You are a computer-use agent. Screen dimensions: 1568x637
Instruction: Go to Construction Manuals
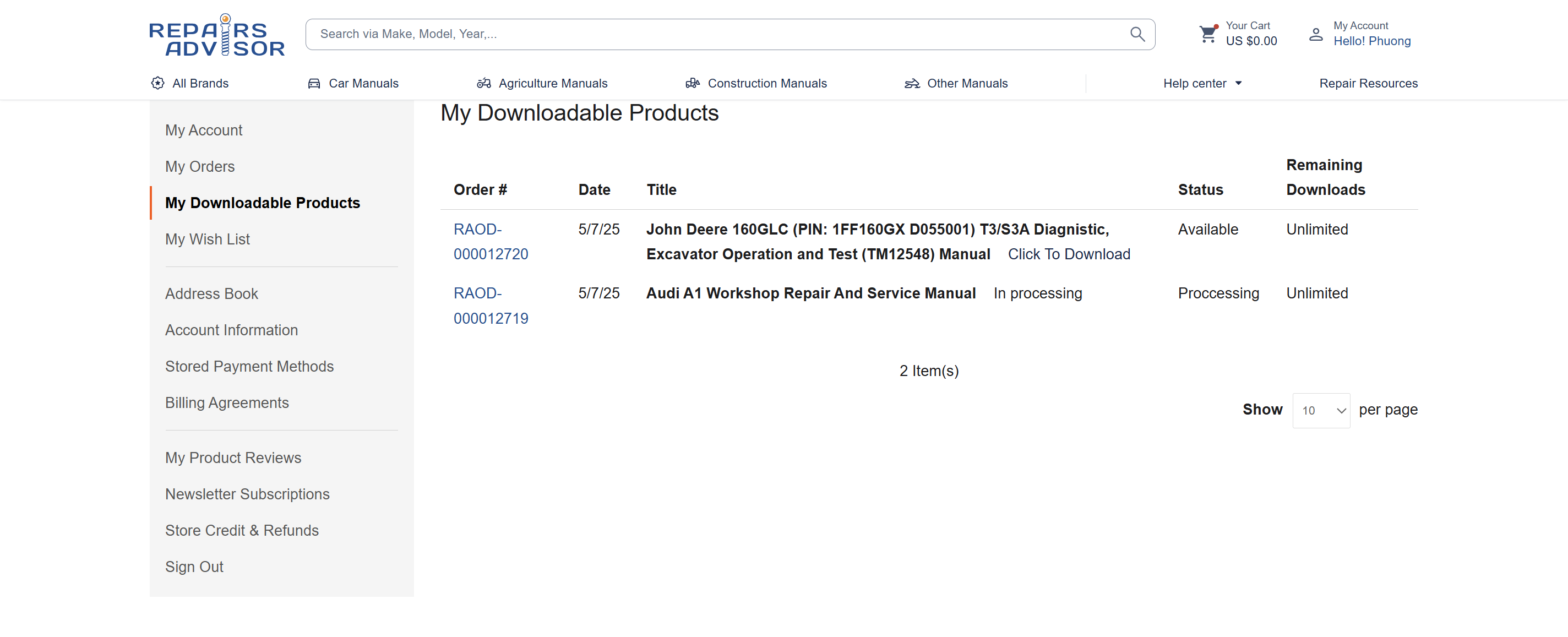coord(767,84)
